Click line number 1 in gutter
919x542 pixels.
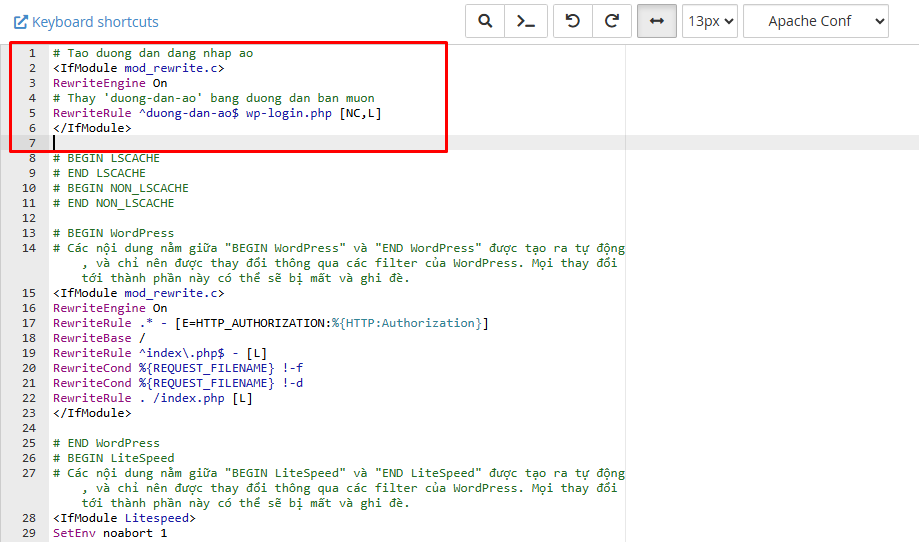point(32,53)
